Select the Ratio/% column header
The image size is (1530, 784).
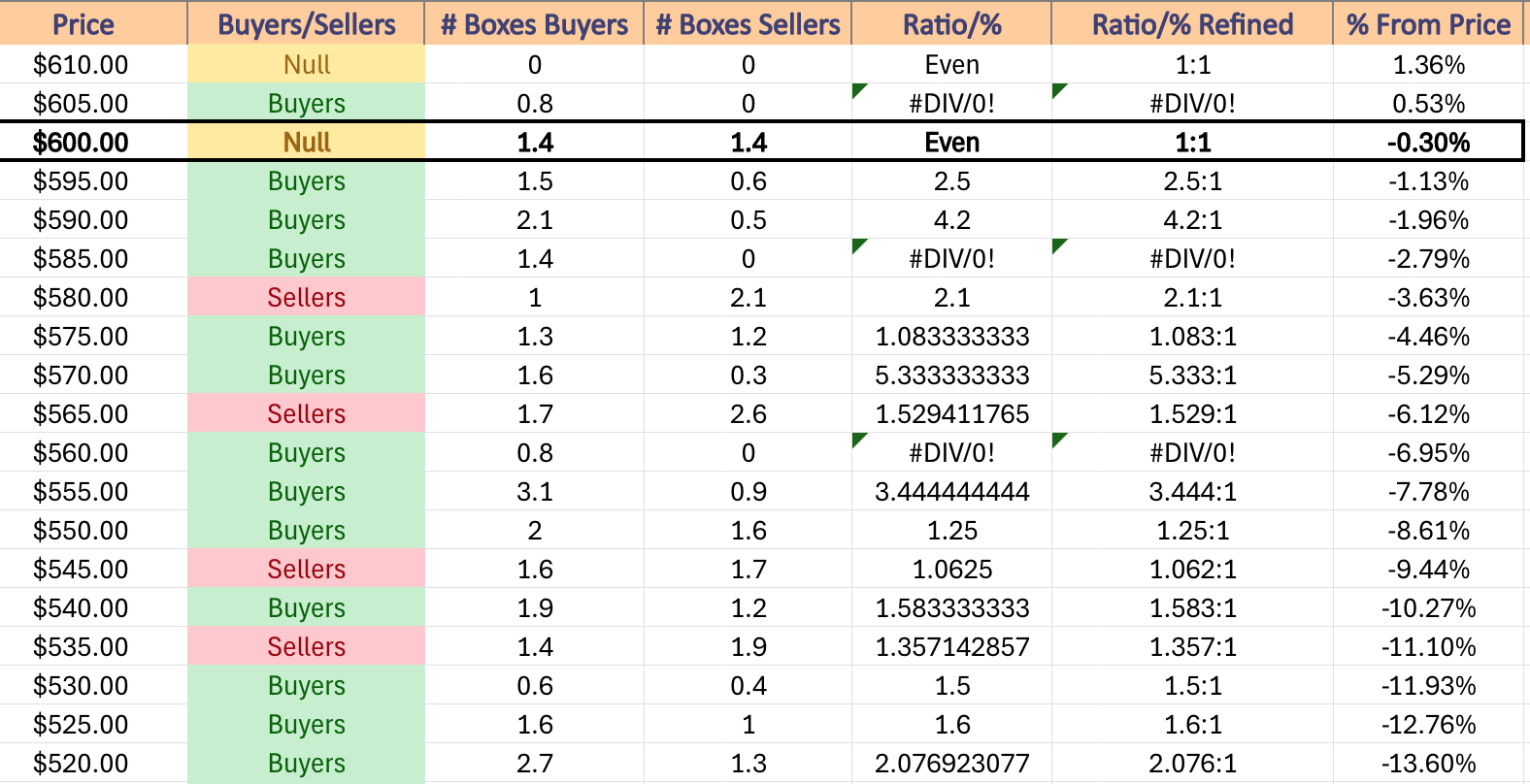point(951,23)
